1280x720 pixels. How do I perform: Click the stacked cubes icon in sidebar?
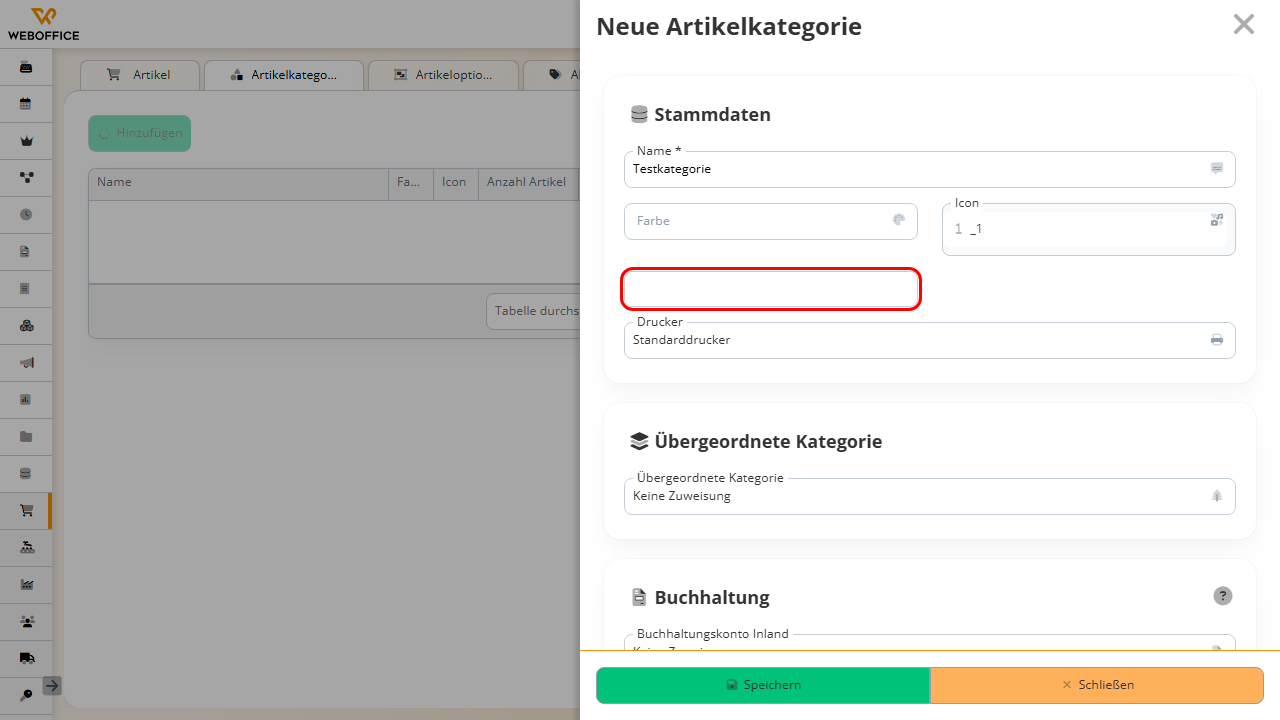(x=26, y=325)
